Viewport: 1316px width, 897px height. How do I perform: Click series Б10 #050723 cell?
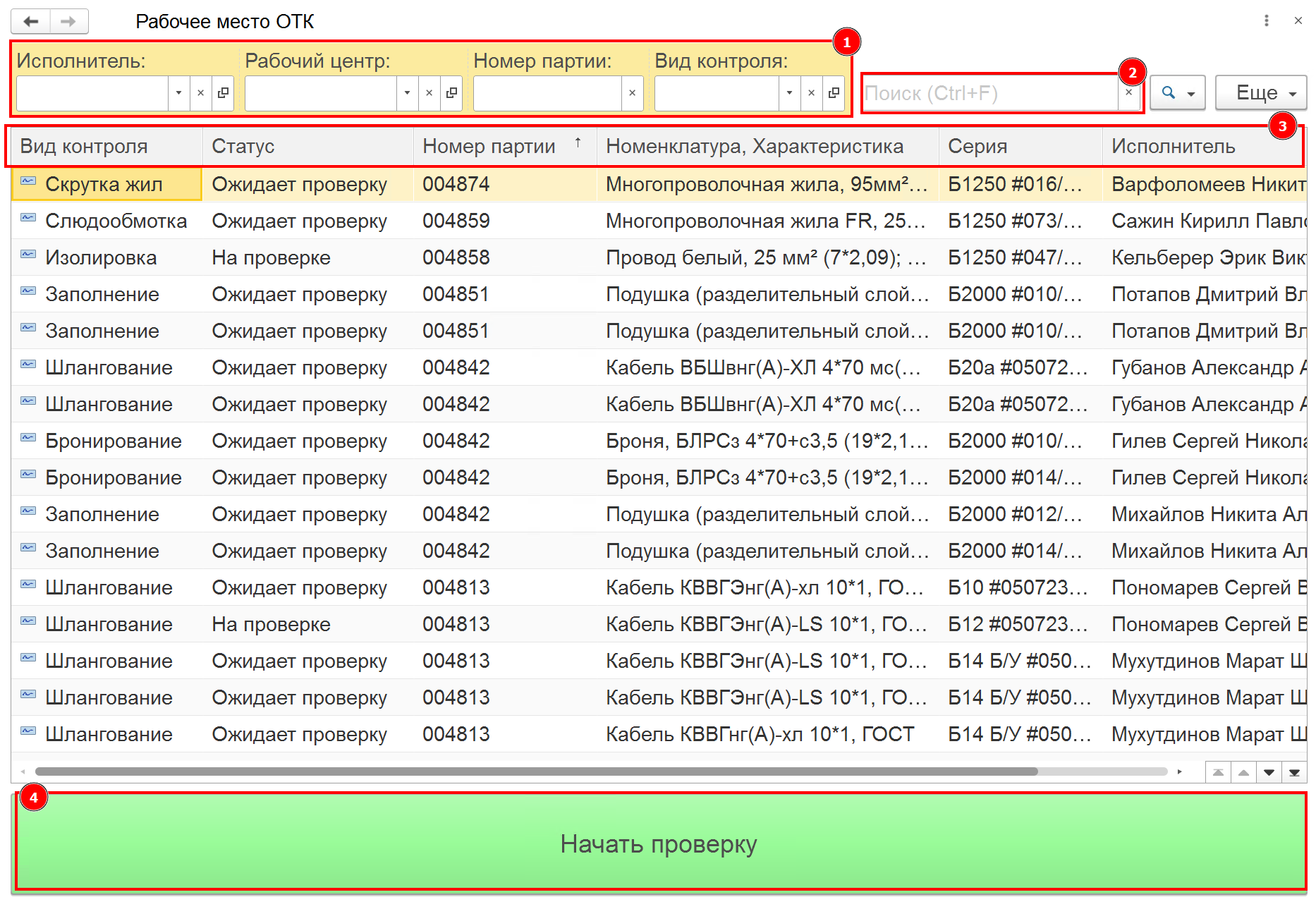[x=1020, y=588]
